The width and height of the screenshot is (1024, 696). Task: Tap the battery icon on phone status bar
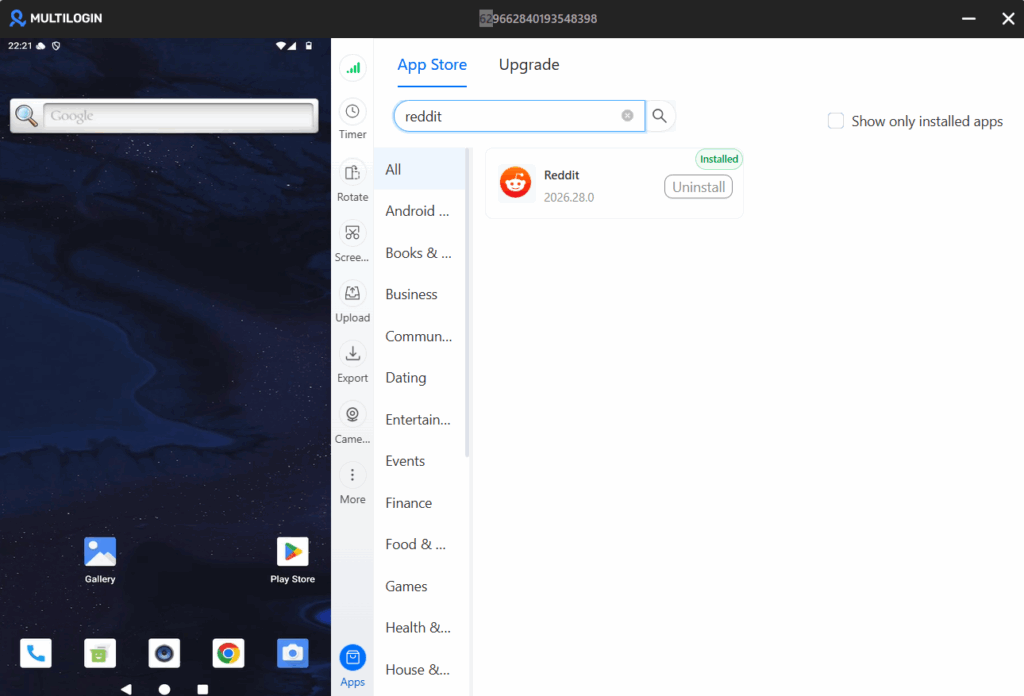coord(309,46)
